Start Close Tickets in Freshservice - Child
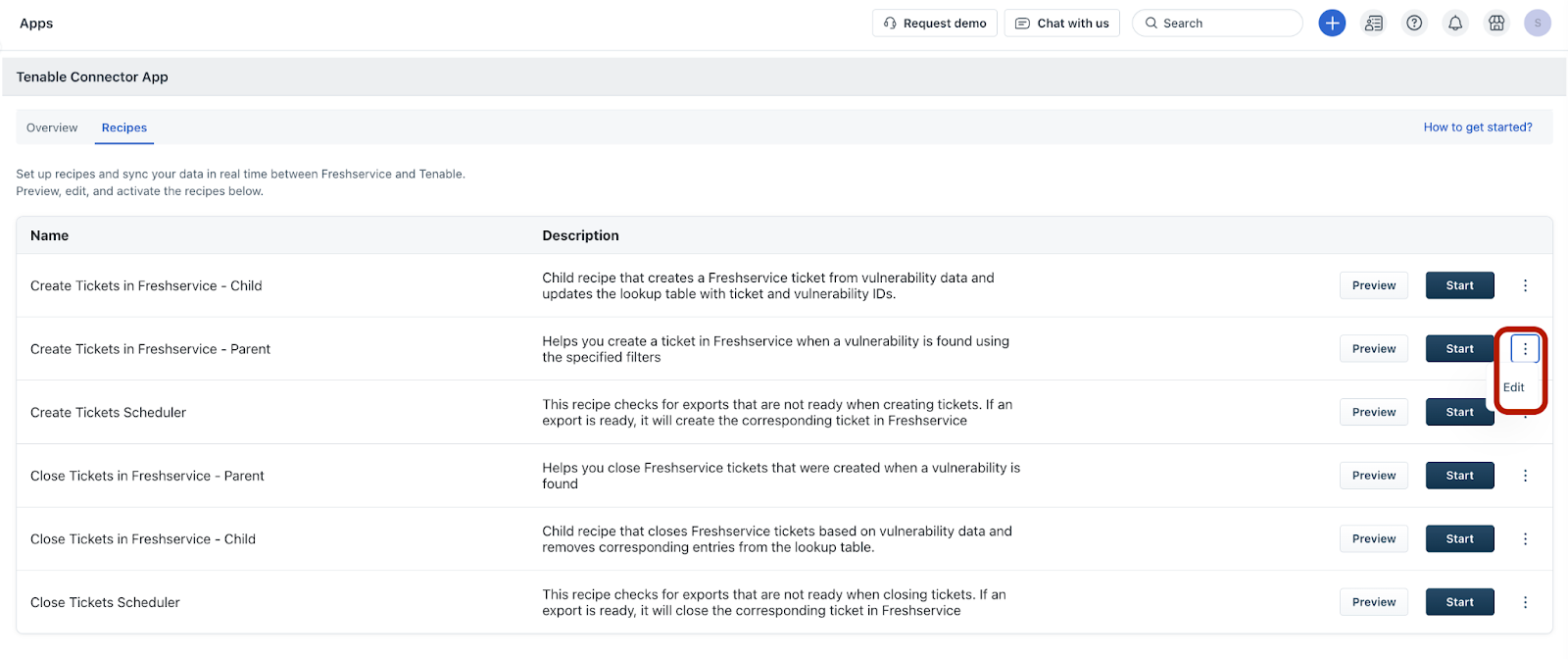This screenshot has height=660, width=1568. 1459,538
